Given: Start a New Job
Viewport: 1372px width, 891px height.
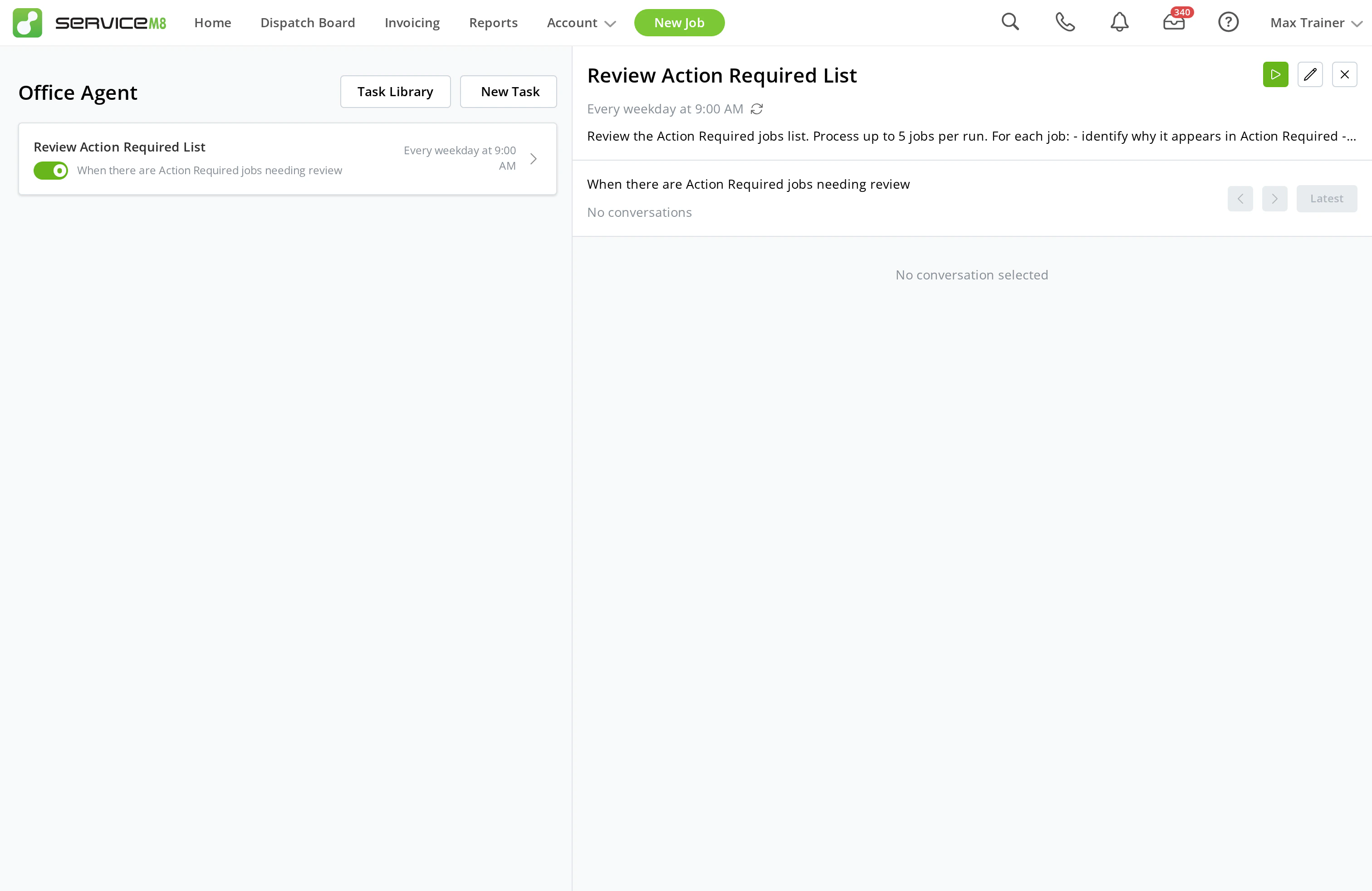Looking at the screenshot, I should [679, 23].
